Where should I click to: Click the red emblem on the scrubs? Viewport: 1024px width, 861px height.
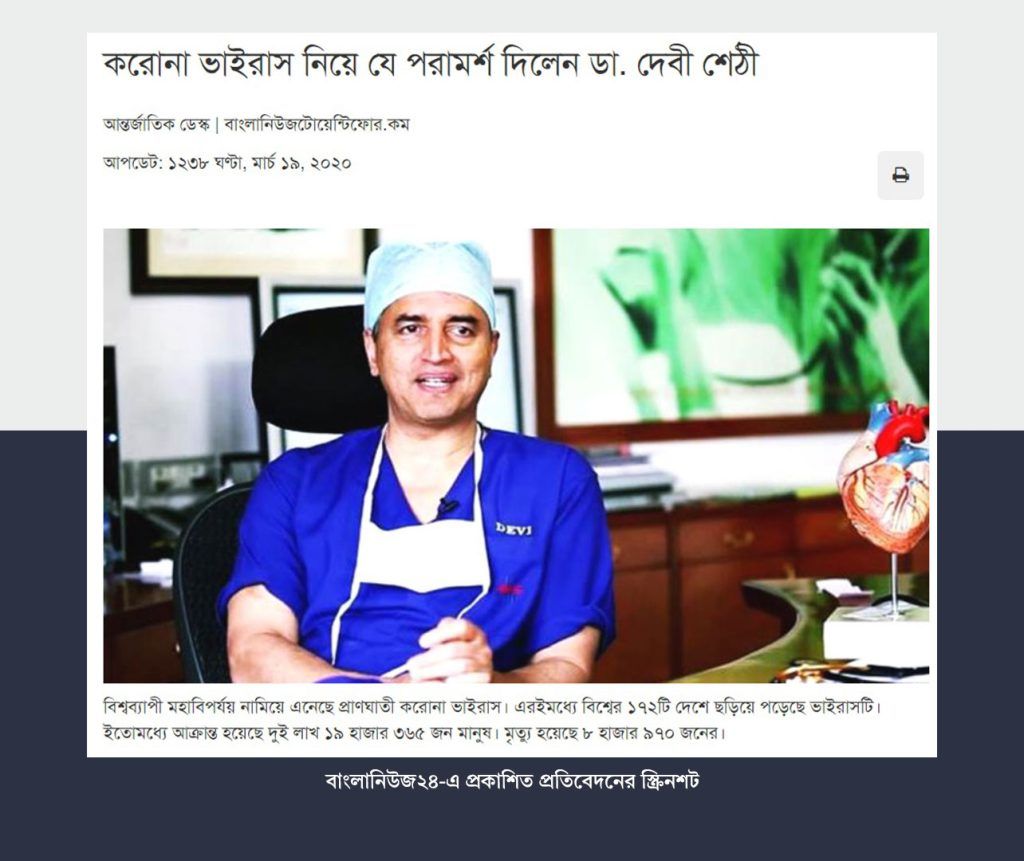(509, 589)
